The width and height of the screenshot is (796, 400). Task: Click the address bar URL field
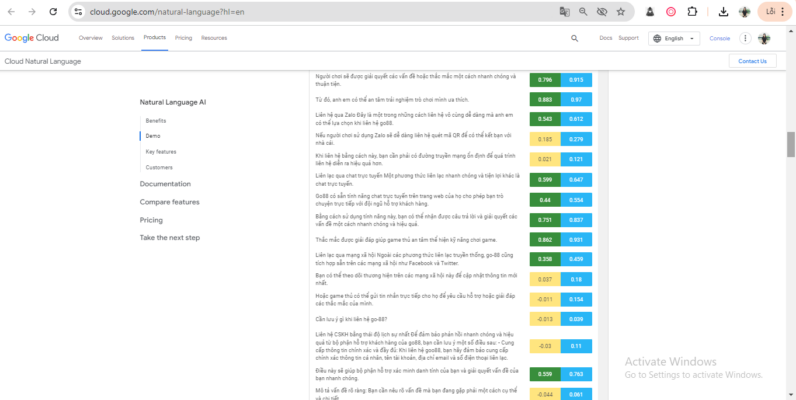(300, 12)
